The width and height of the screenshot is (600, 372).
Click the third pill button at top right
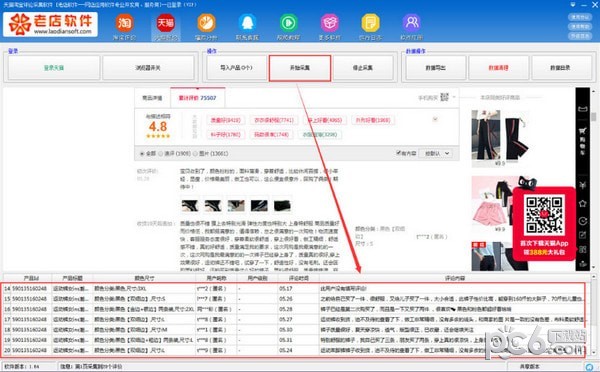pos(580,36)
